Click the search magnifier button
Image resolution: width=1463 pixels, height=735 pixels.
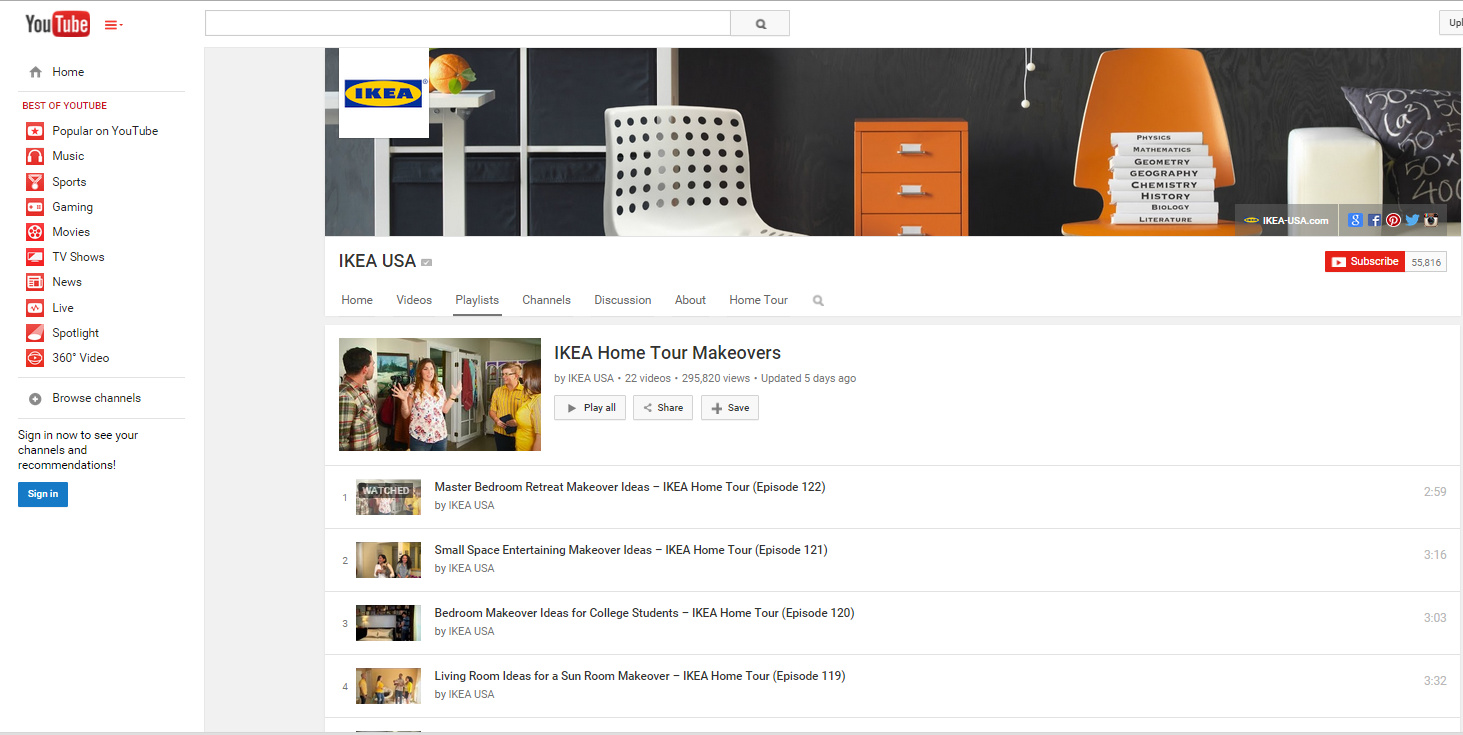(x=760, y=24)
